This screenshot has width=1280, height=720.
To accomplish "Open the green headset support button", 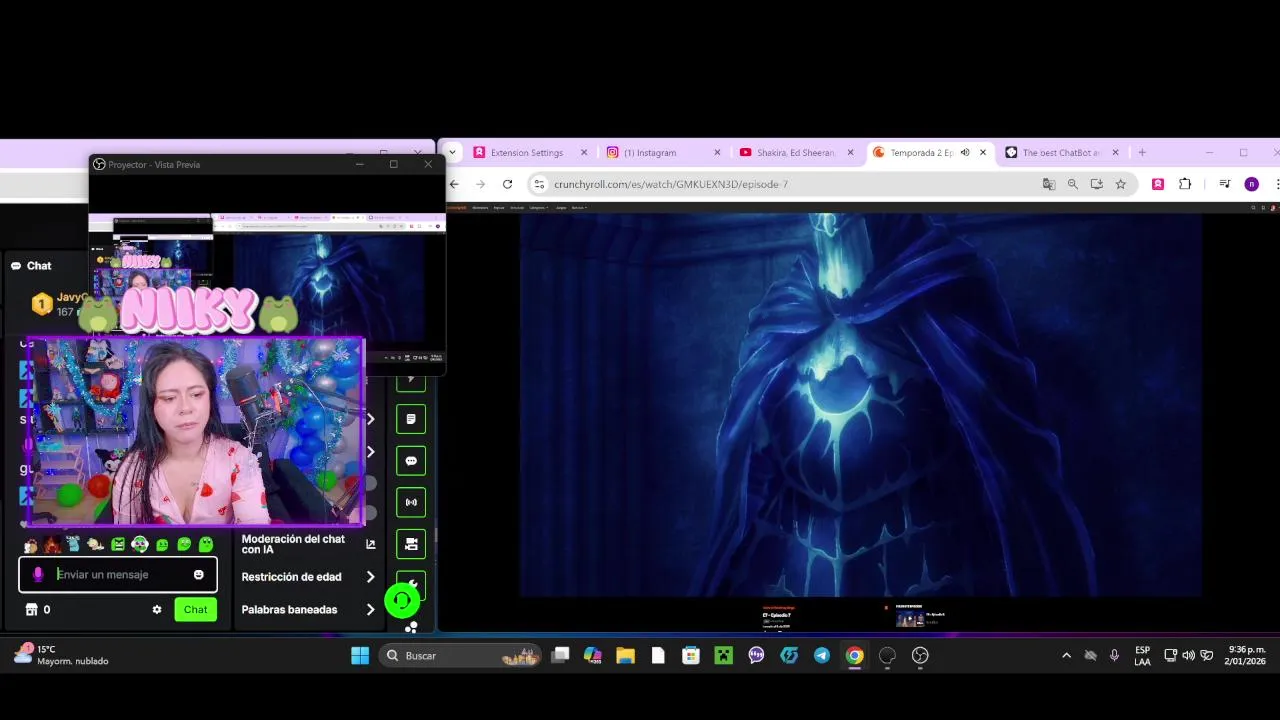I will 402,600.
